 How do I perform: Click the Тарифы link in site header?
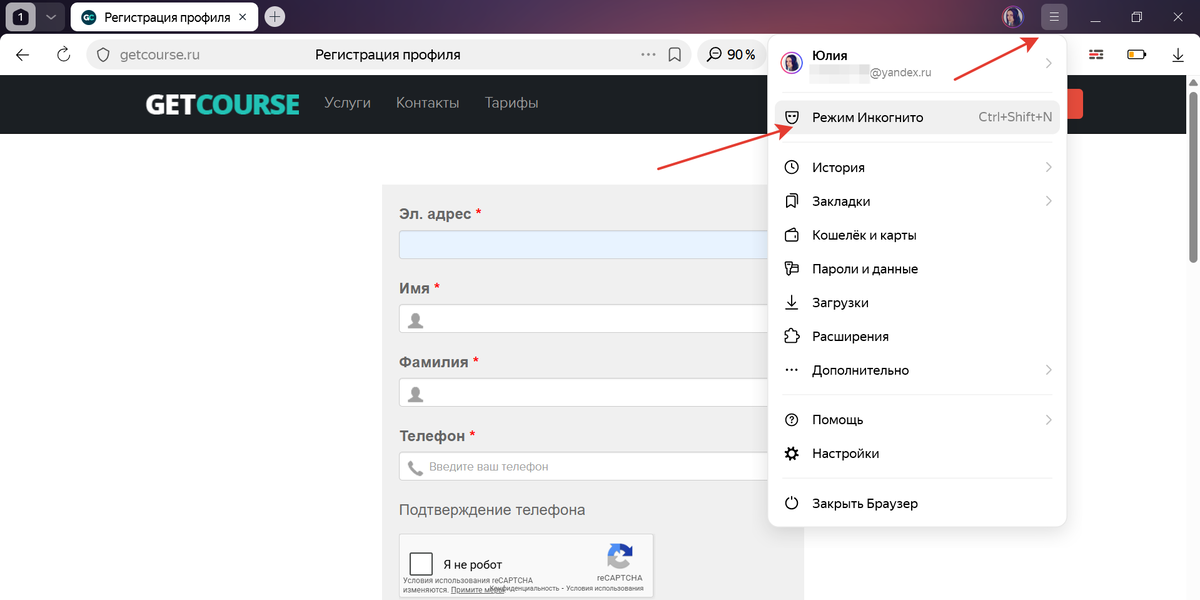(x=511, y=103)
